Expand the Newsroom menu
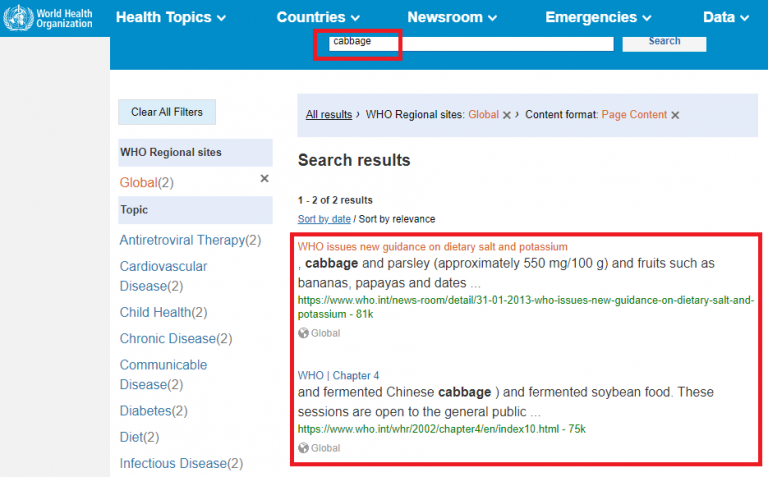 tap(452, 18)
